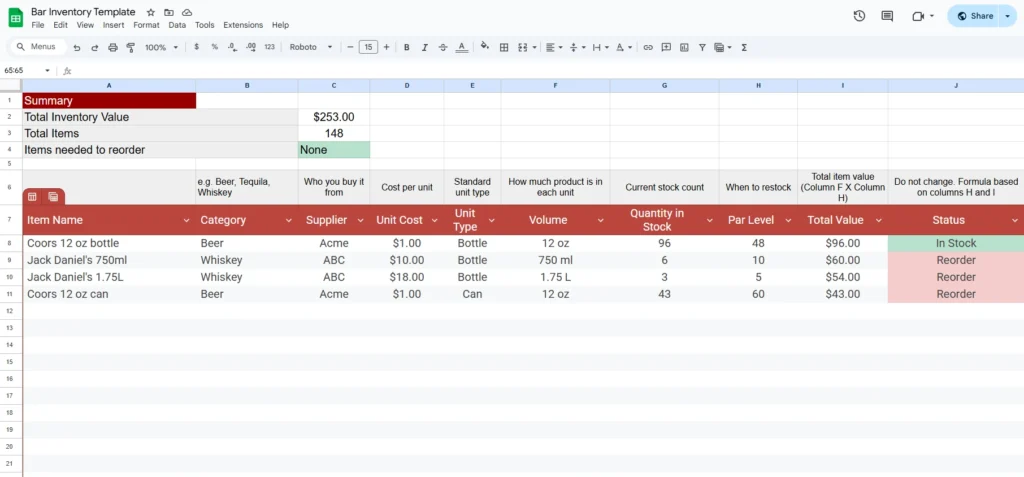Click the Menus search box
The width and height of the screenshot is (1024, 477).
39,47
